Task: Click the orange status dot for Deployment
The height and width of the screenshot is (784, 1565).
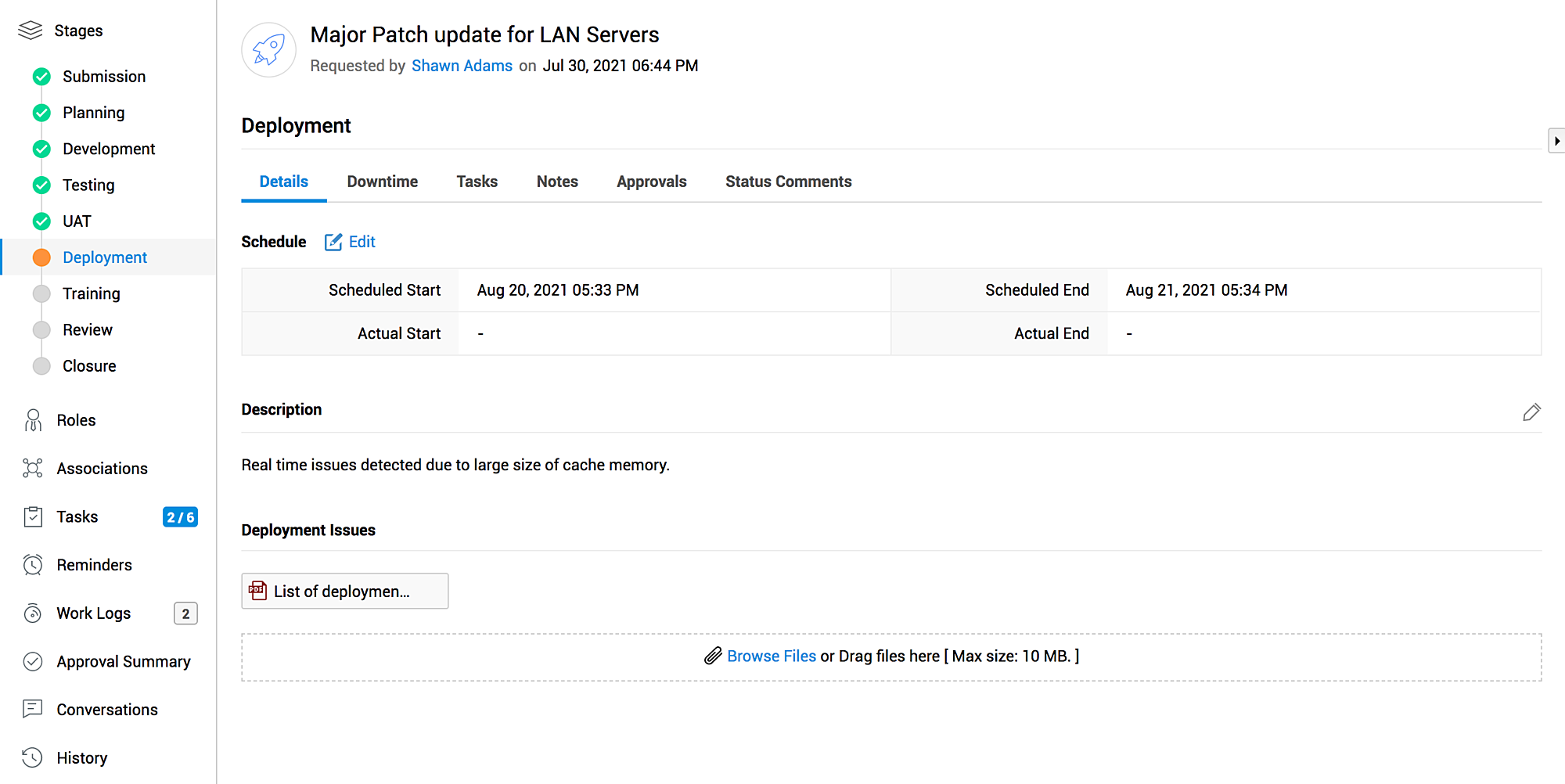Action: pos(41,257)
